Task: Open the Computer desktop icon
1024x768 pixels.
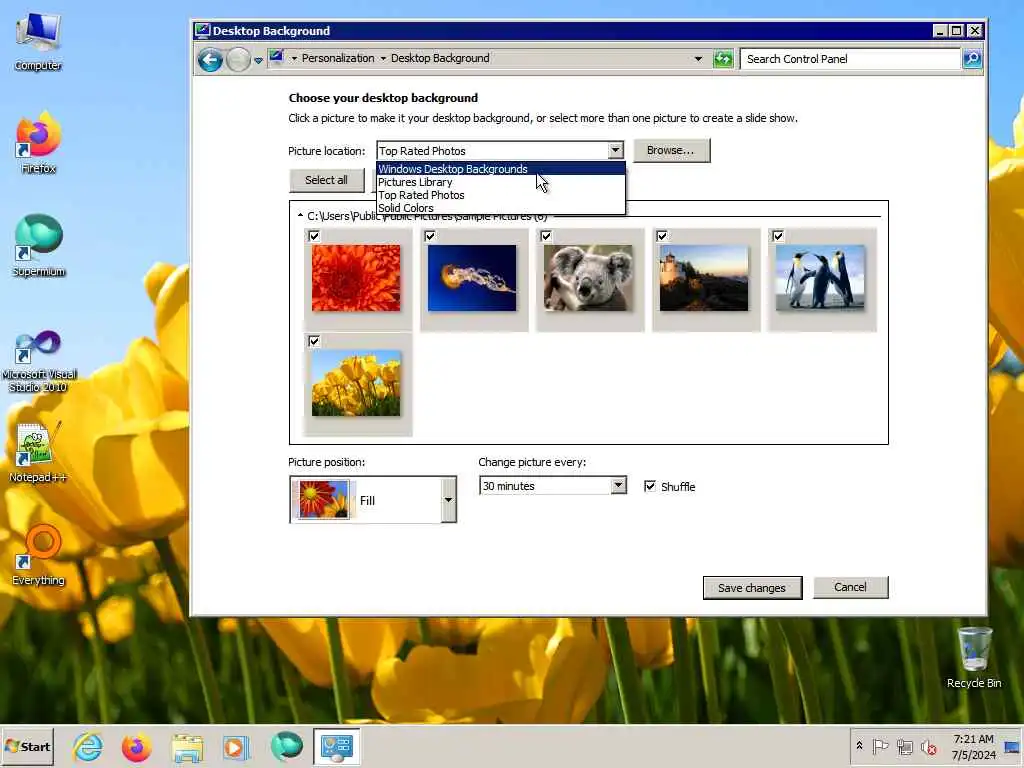Action: coord(38,42)
